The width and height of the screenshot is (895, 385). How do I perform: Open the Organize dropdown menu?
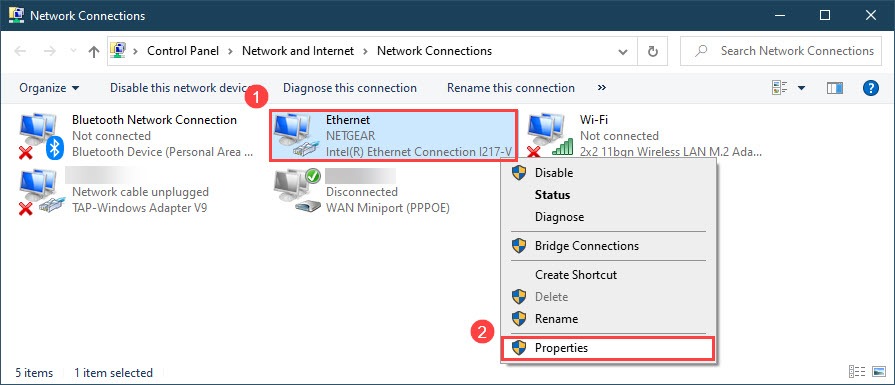point(49,88)
